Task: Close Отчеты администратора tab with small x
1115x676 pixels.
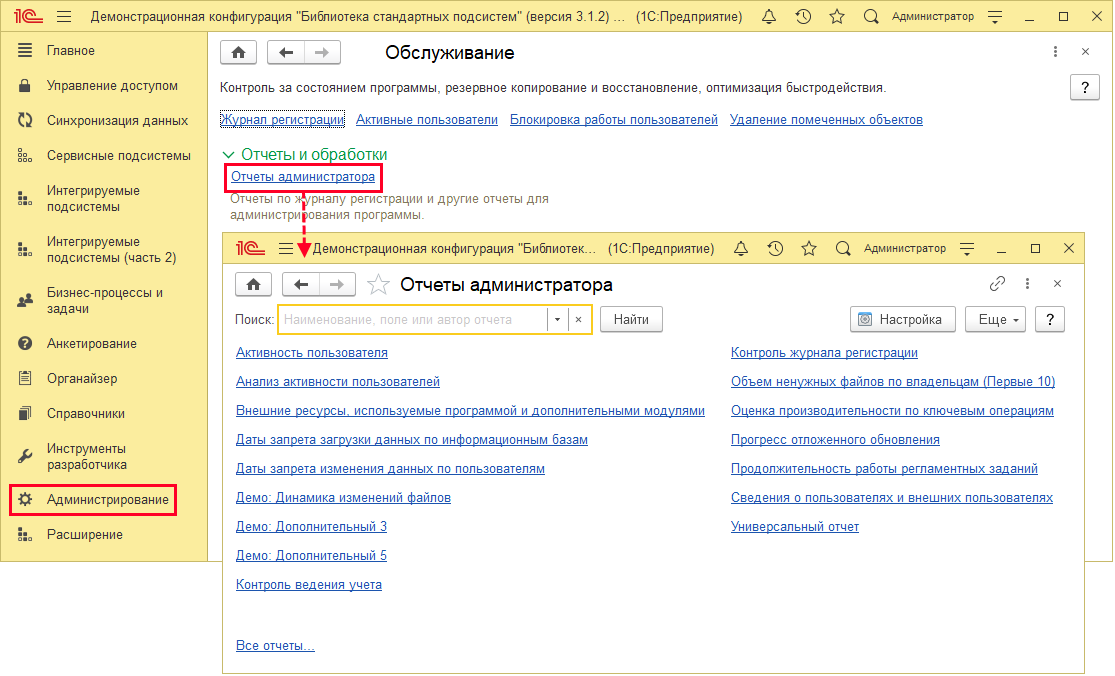Action: pos(1057,284)
